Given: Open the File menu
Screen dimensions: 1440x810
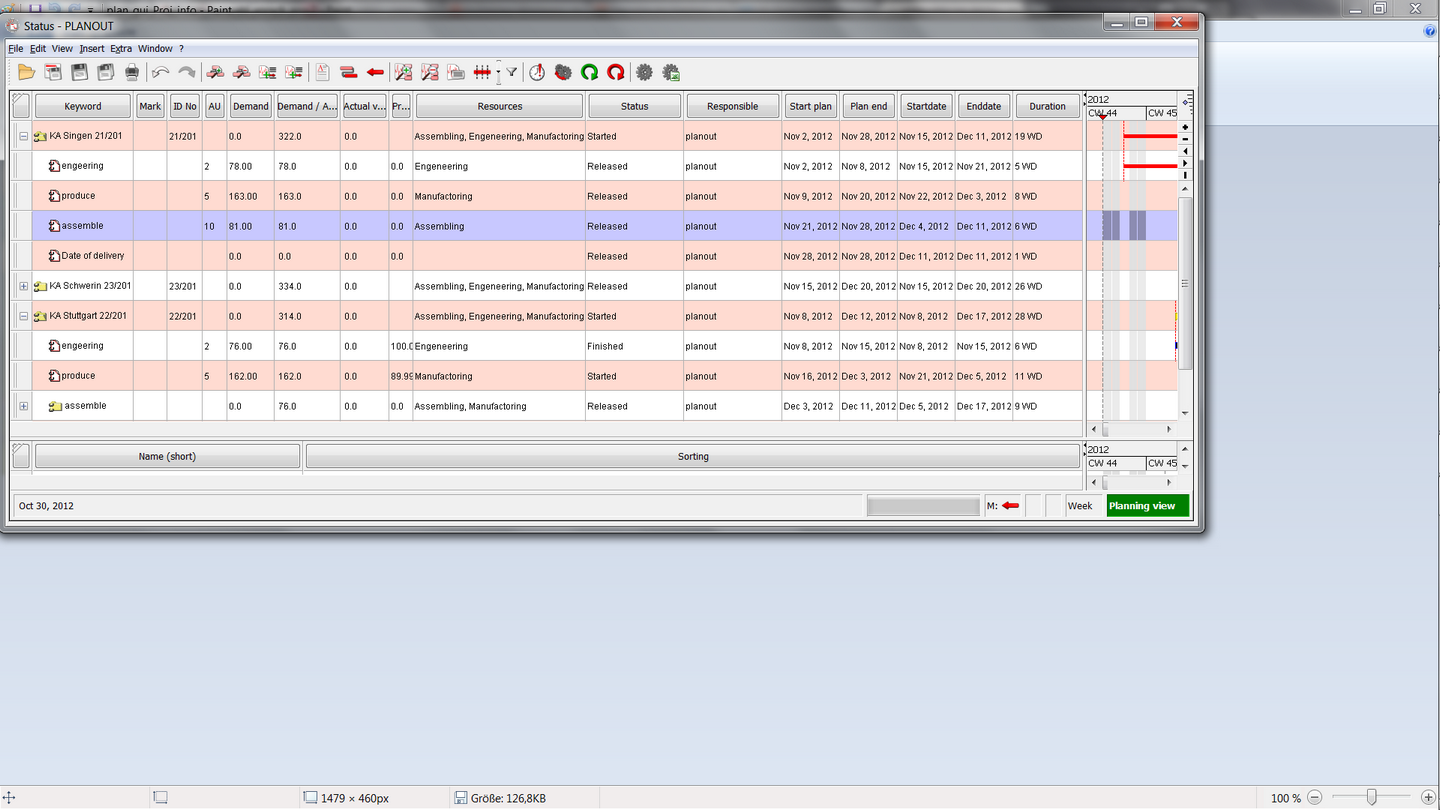Looking at the screenshot, I should point(15,48).
